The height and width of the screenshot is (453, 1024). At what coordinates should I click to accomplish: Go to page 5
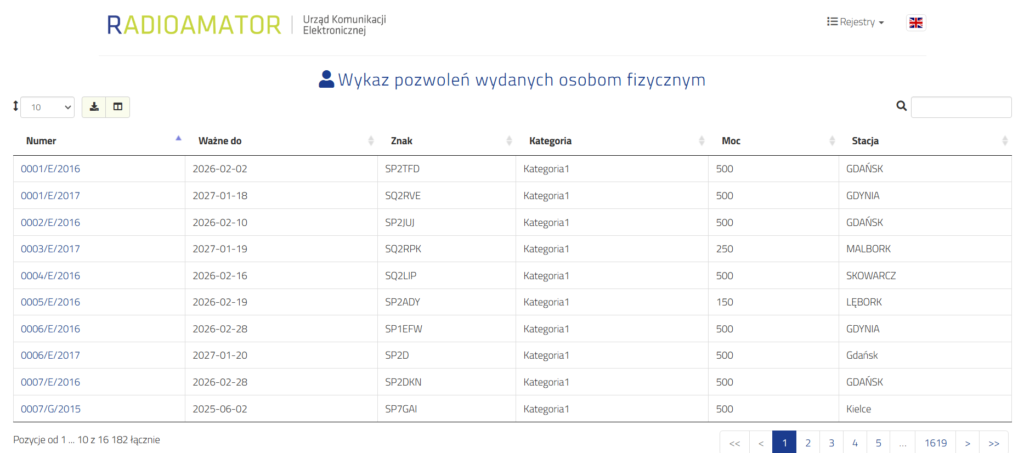point(878,443)
